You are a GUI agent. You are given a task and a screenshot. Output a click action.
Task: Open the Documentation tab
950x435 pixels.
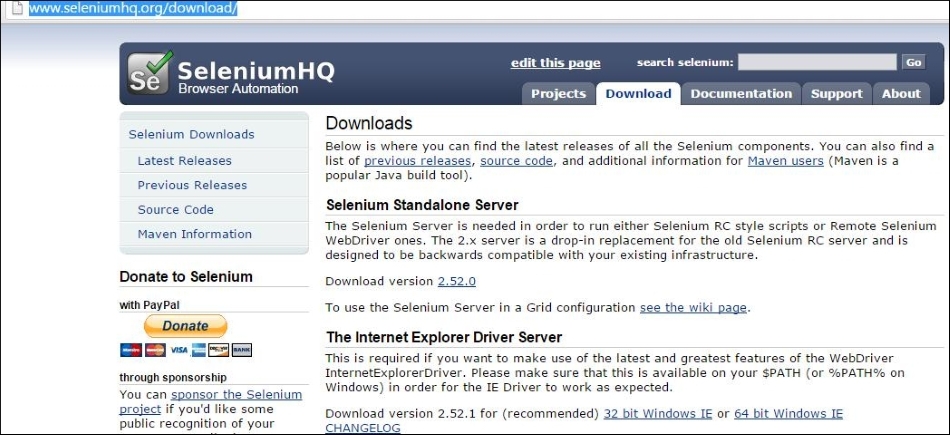[x=741, y=93]
